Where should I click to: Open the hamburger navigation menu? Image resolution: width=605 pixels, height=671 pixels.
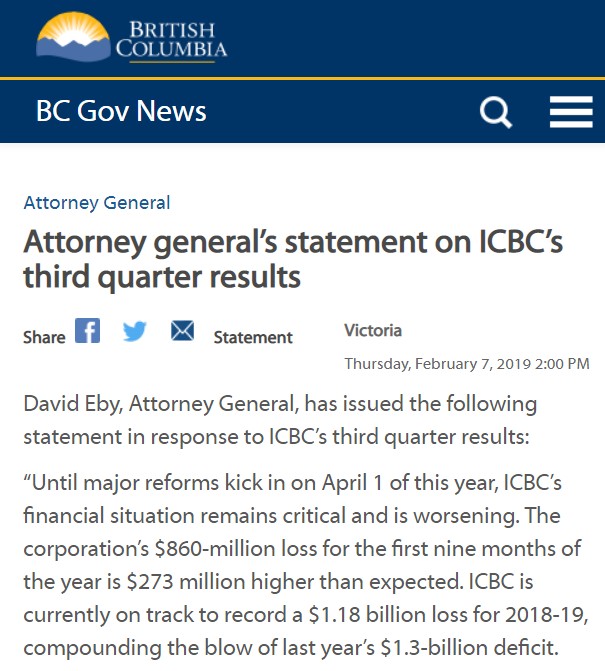click(571, 112)
